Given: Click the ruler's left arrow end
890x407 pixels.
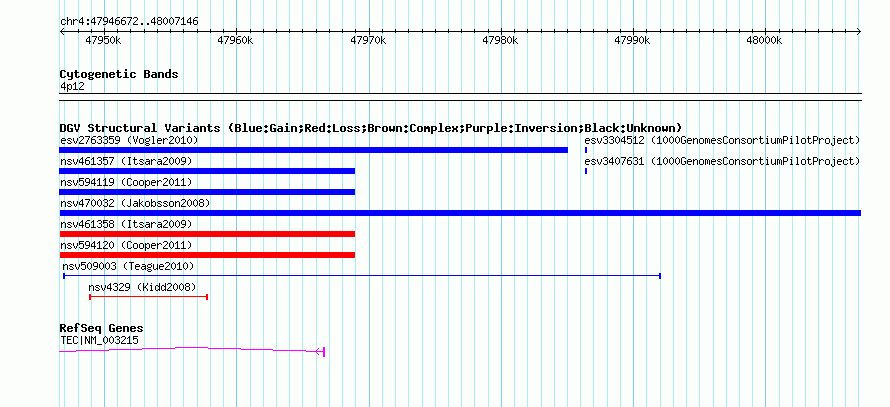Looking at the screenshot, I should 62,31.
